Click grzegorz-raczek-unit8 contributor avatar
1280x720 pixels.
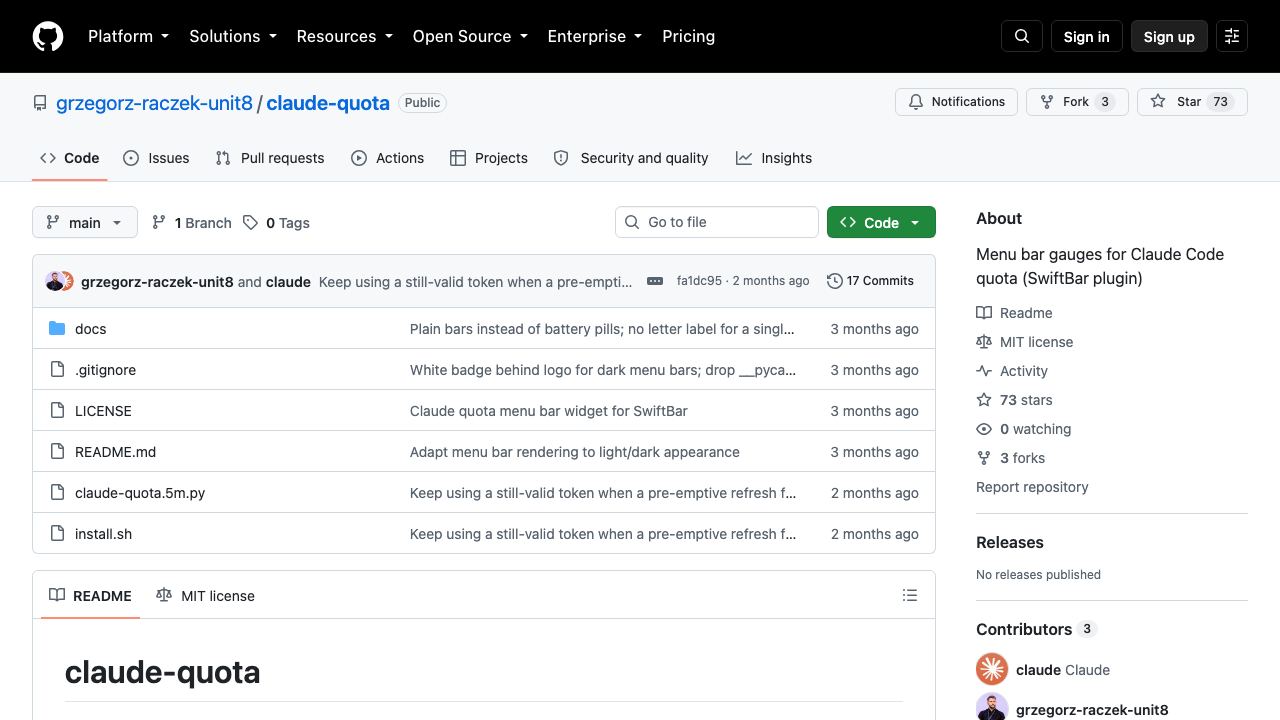pyautogui.click(x=992, y=707)
